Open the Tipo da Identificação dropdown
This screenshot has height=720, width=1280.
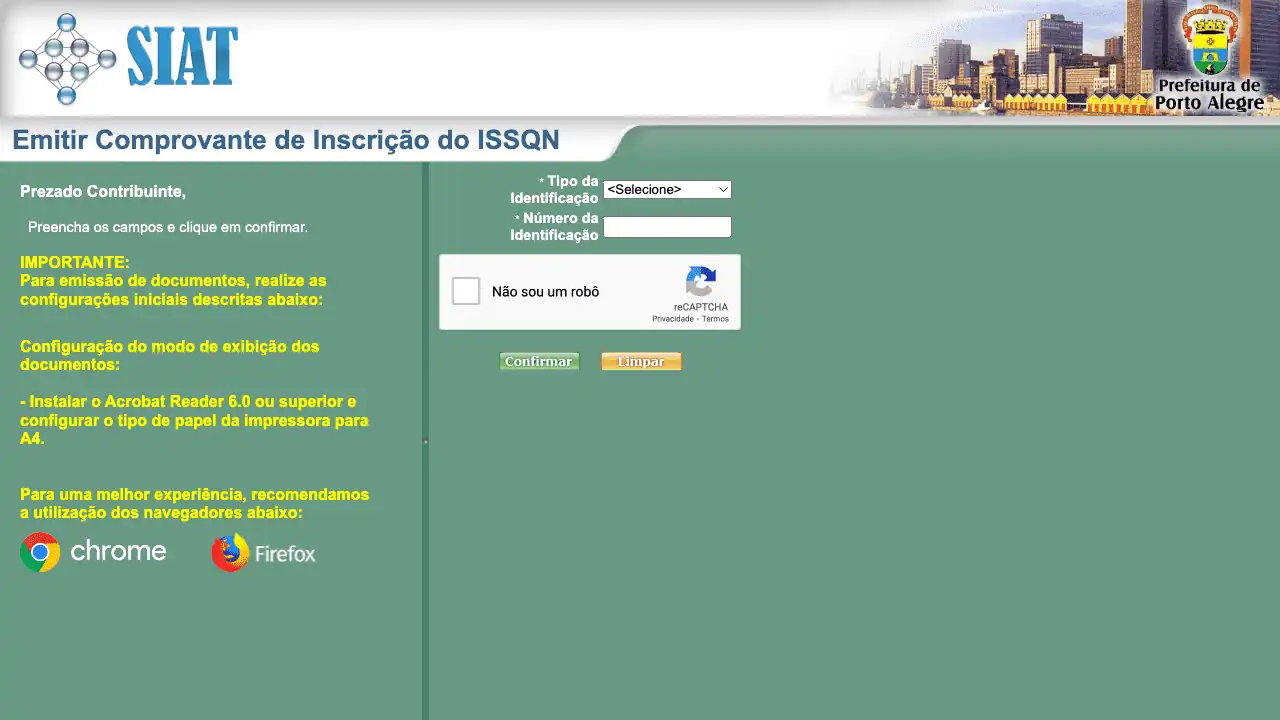tap(667, 189)
